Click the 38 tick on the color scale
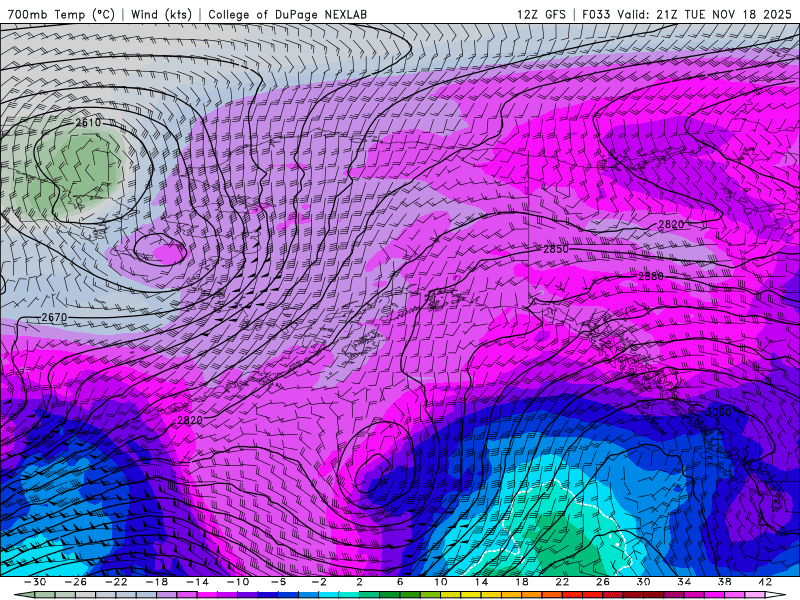 724,582
